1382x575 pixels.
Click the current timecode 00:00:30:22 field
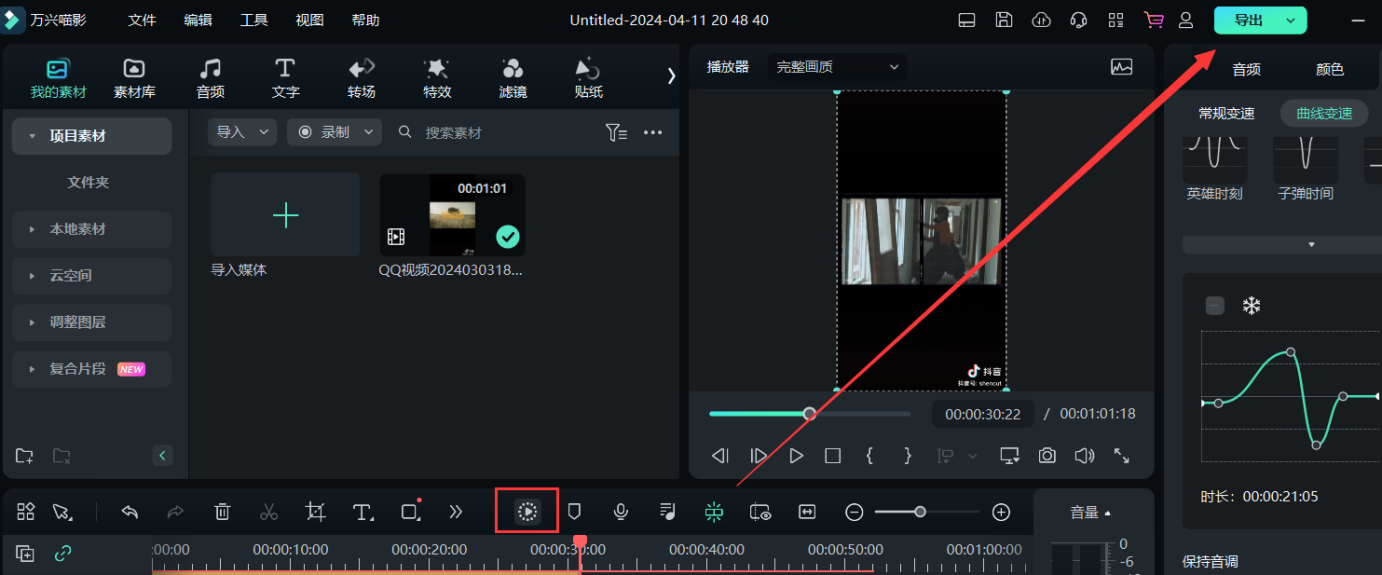pos(983,414)
